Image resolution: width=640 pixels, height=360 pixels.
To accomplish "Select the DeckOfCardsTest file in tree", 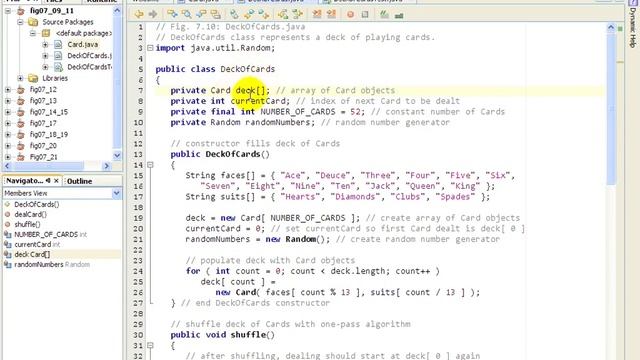I will point(89,67).
